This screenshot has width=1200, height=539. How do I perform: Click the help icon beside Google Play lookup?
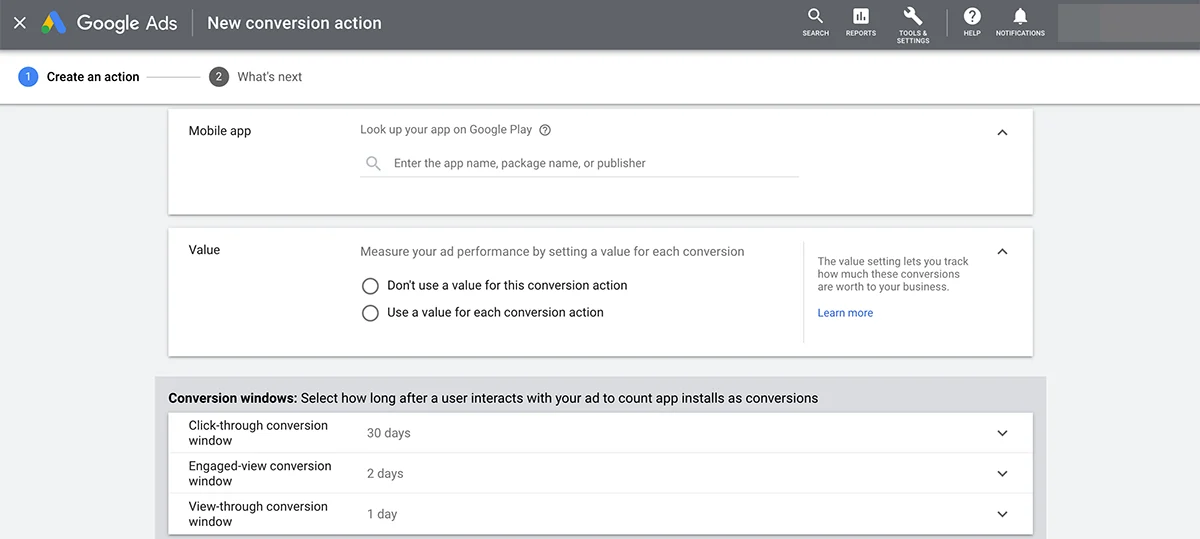[545, 130]
